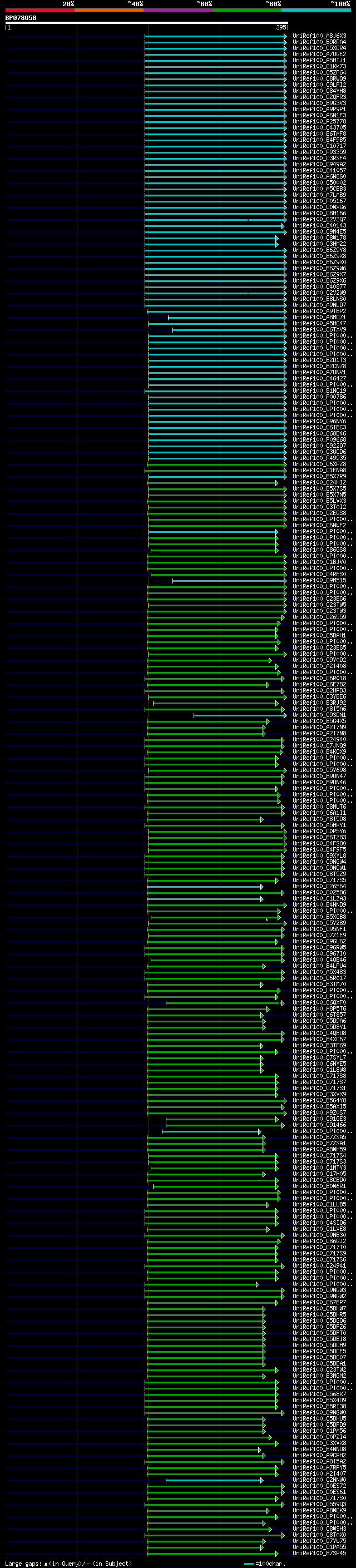
Task: Open the UniRef100_P00786 entry
Action: 319,397
